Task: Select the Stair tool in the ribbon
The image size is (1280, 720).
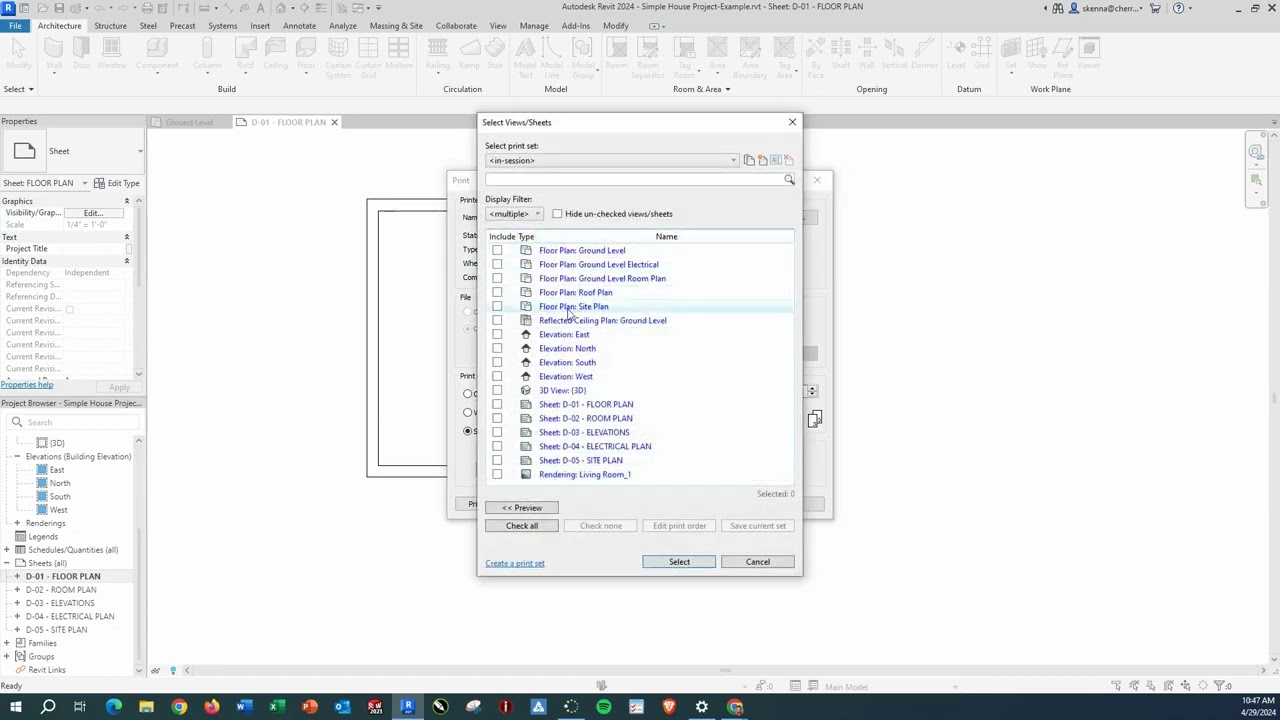Action: coord(495,54)
